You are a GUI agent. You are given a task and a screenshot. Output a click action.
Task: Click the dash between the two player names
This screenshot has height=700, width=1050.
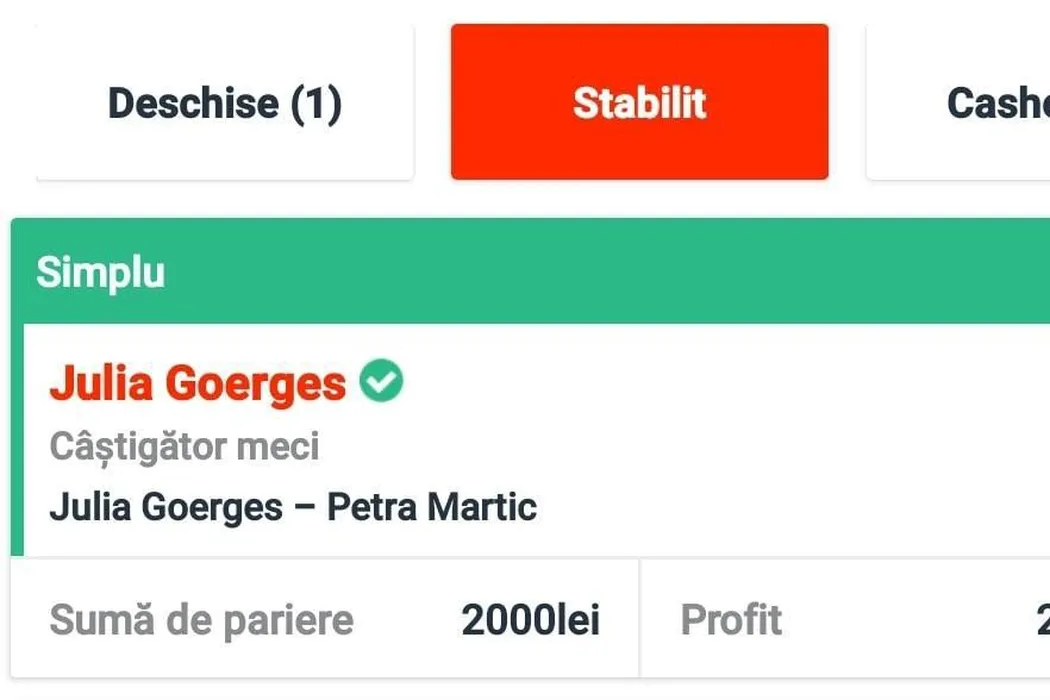click(x=305, y=508)
